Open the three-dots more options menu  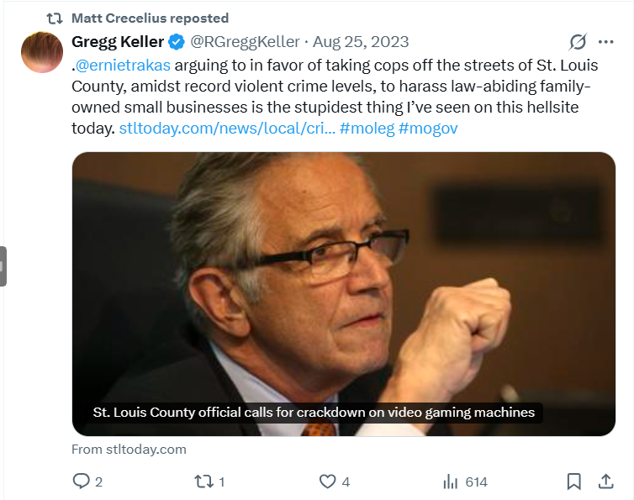605,42
